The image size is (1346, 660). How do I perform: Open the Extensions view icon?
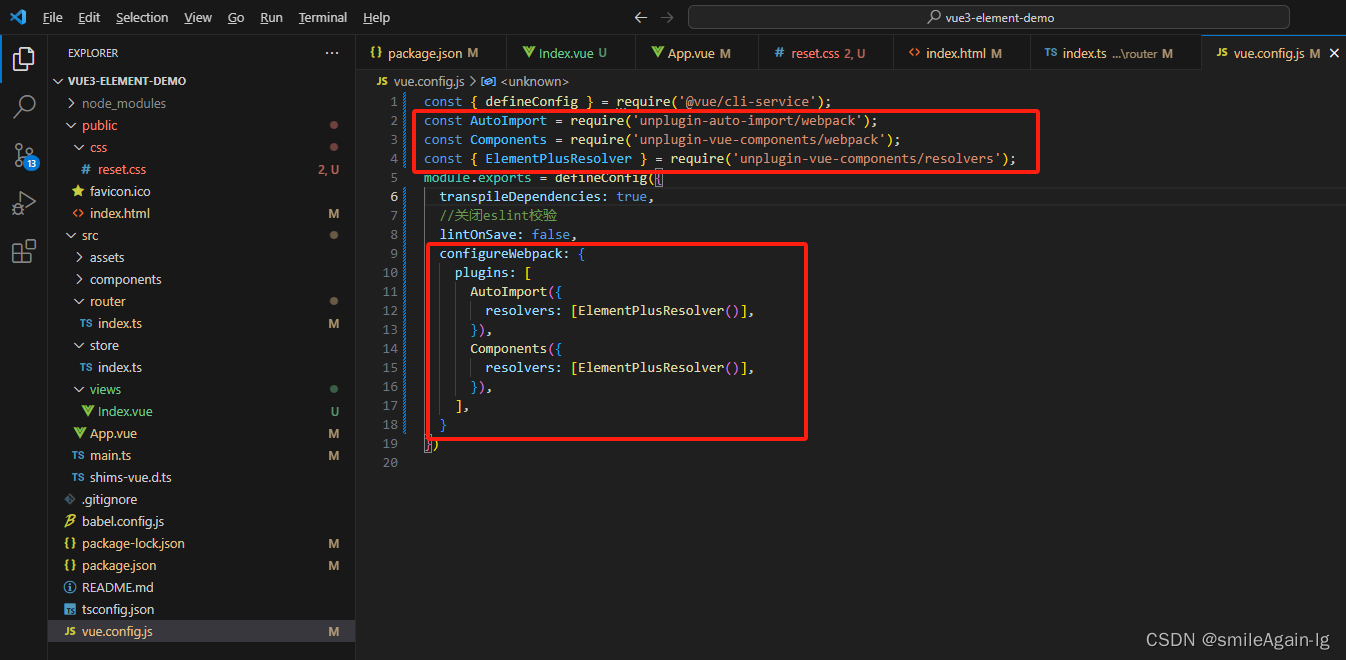click(x=23, y=252)
